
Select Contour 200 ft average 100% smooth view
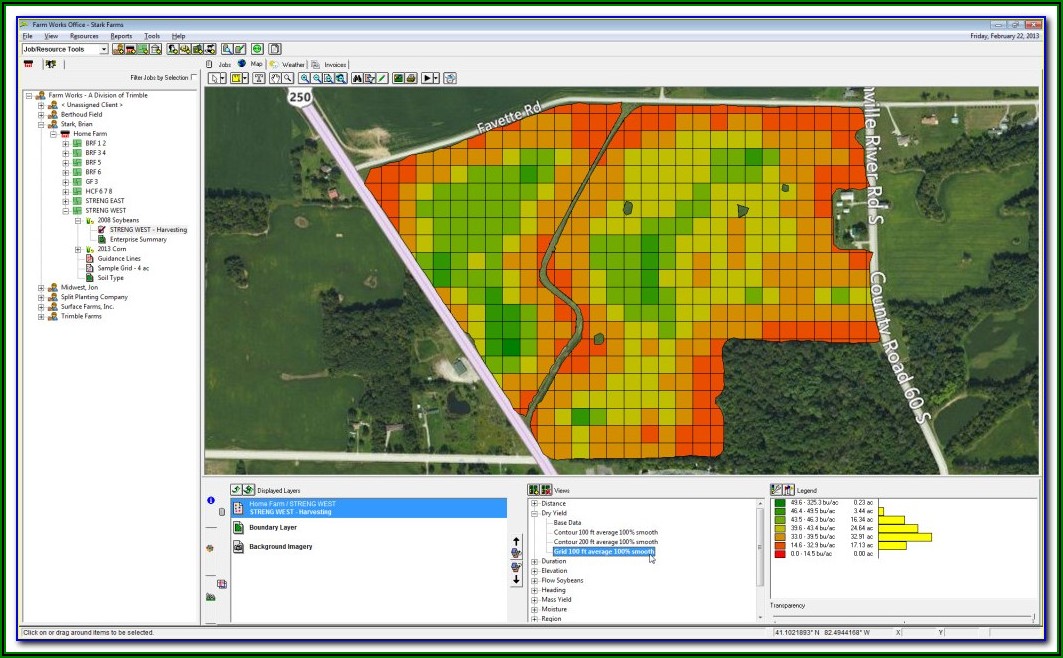(x=605, y=542)
